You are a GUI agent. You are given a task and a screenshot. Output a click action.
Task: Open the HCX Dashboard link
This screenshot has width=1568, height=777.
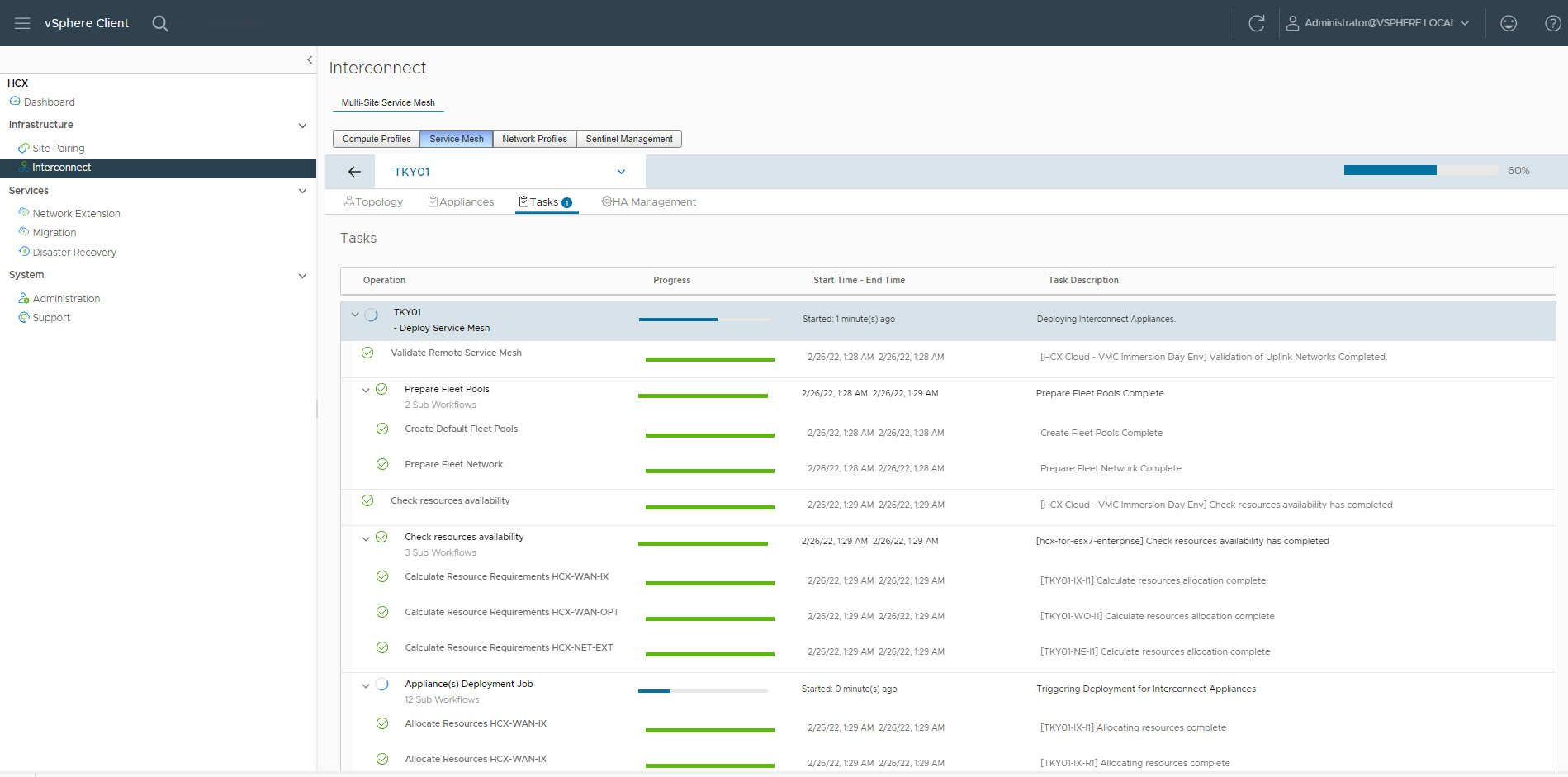[50, 102]
